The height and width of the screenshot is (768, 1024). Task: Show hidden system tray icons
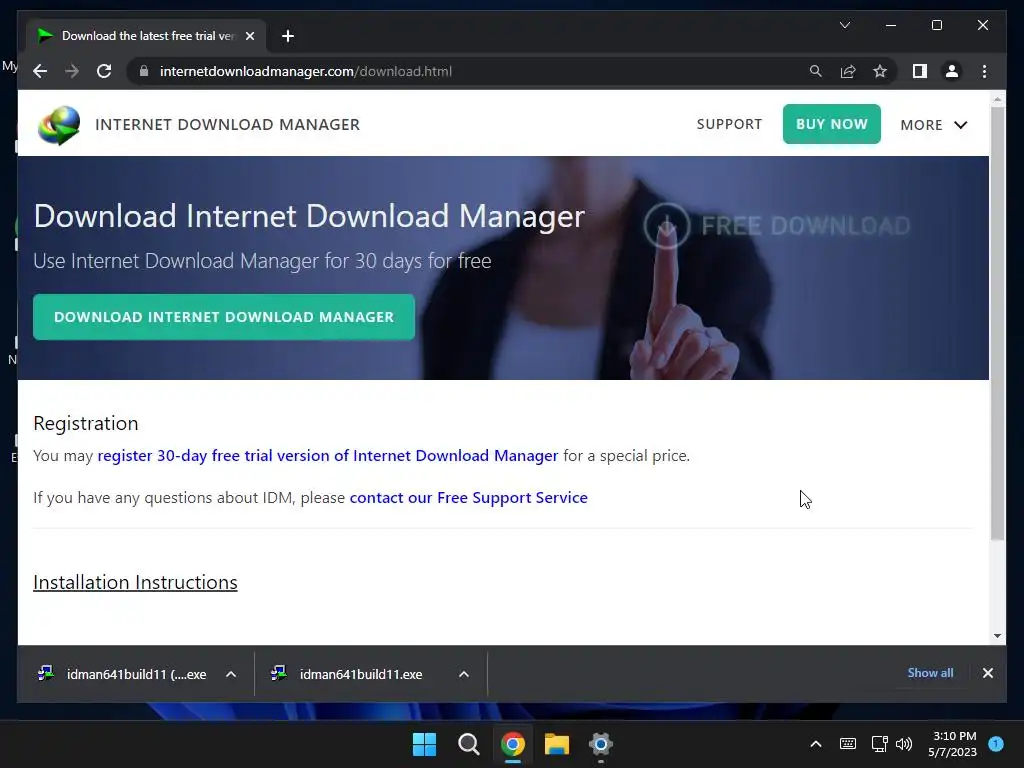click(816, 744)
